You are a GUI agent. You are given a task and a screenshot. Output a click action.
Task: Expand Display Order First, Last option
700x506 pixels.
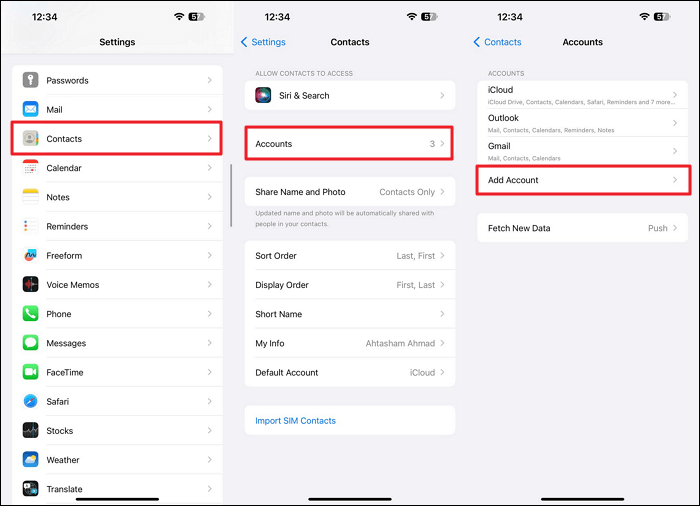pos(350,285)
